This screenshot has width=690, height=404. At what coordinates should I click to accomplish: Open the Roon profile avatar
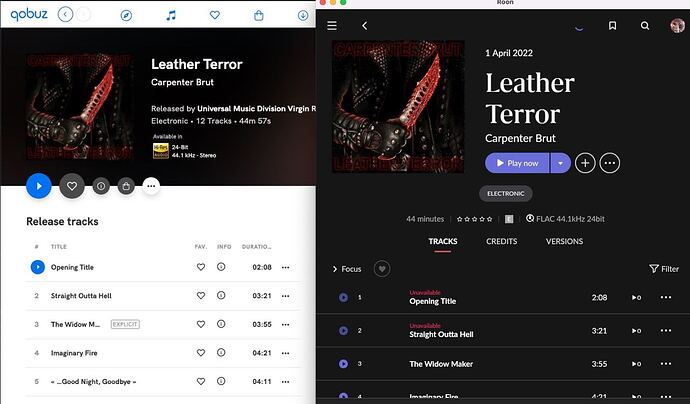pos(677,26)
